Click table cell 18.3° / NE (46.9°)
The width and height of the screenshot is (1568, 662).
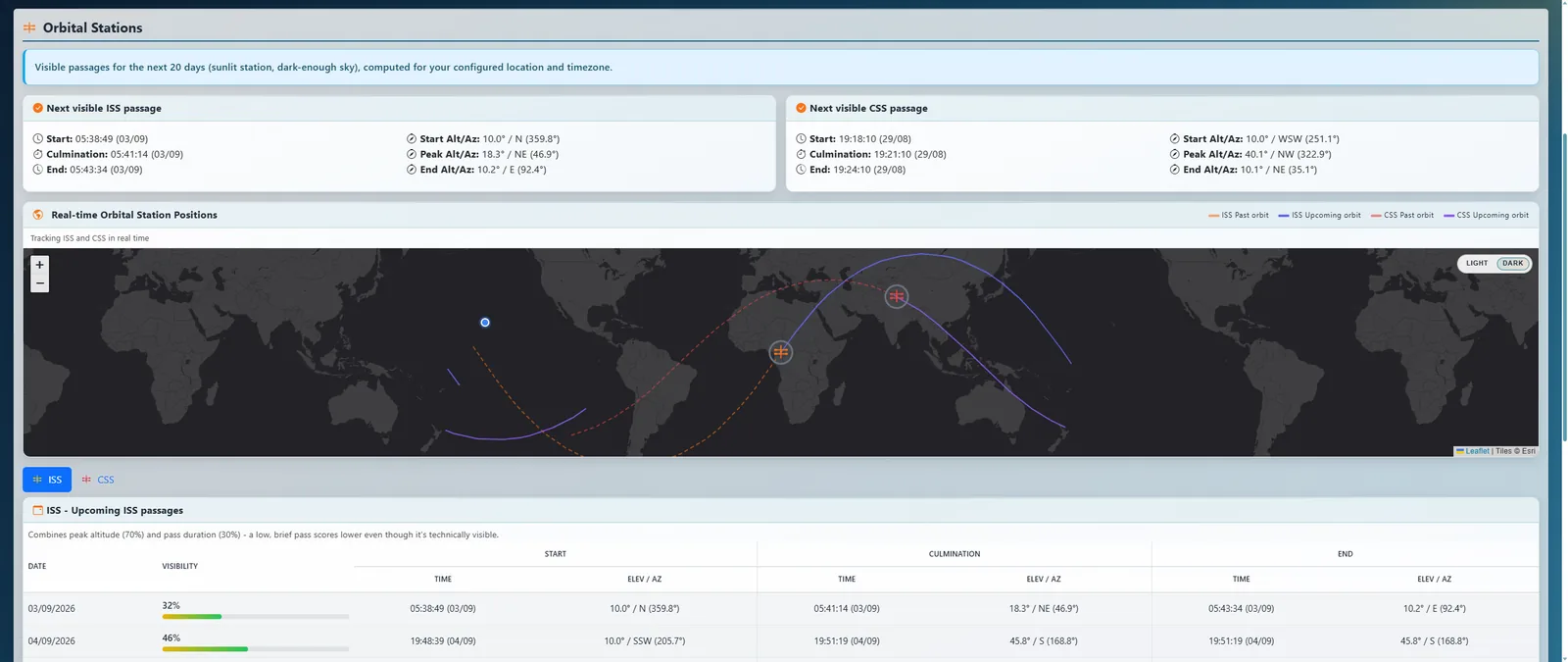click(x=1044, y=609)
